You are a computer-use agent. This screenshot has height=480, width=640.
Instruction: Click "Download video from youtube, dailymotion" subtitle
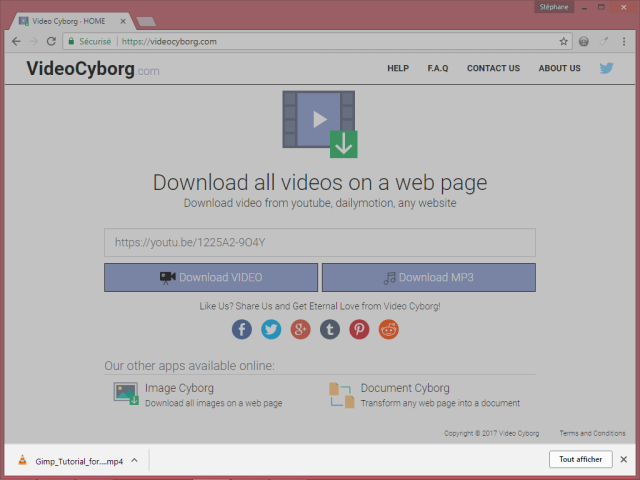tap(320, 203)
